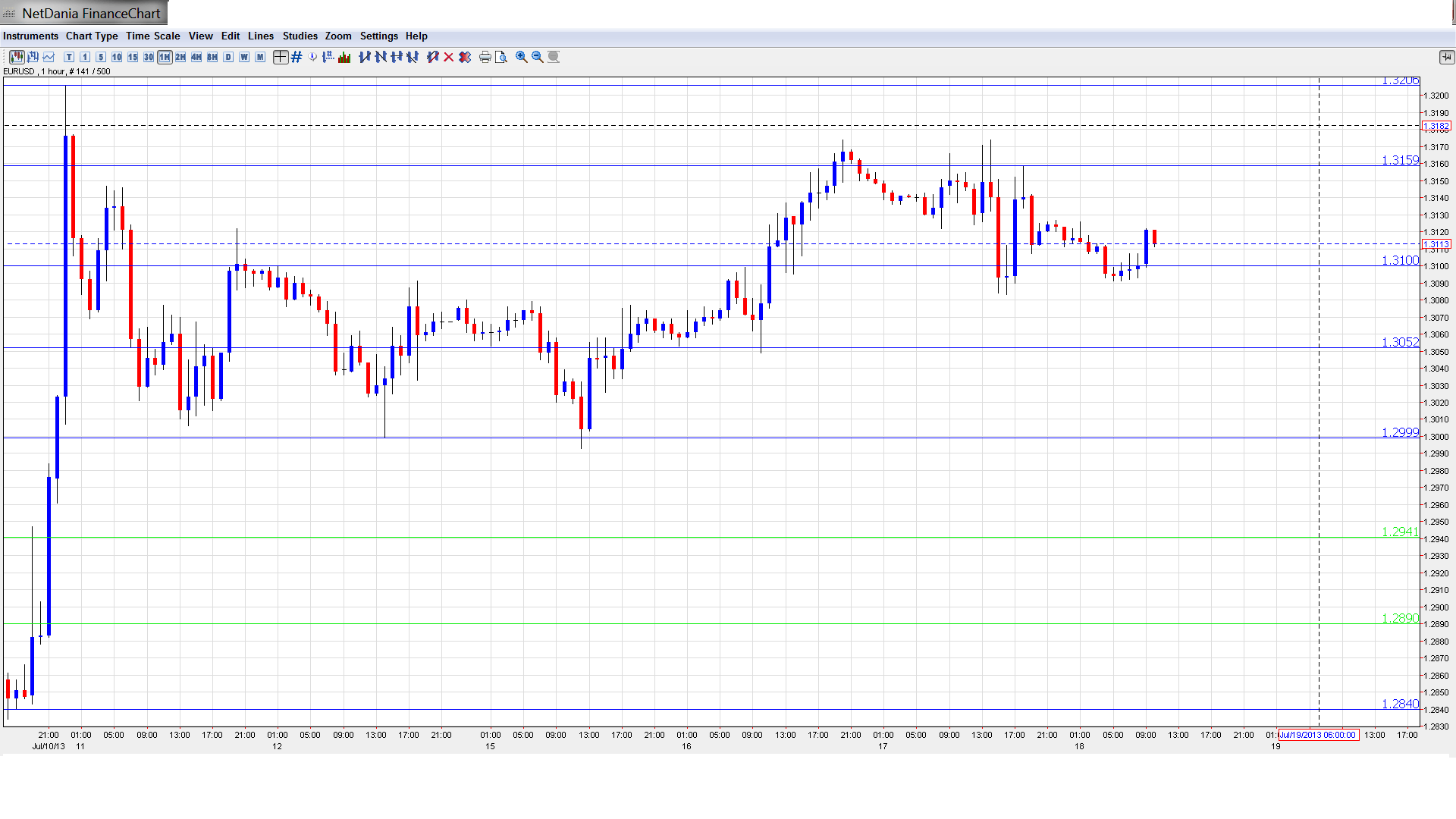Switch to line chart type icon
The height and width of the screenshot is (819, 1456).
point(49,57)
